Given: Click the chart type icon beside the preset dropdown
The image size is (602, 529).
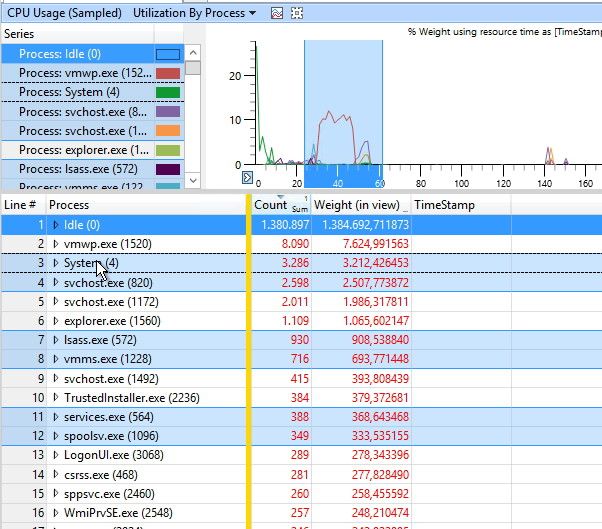Looking at the screenshot, I should point(278,13).
